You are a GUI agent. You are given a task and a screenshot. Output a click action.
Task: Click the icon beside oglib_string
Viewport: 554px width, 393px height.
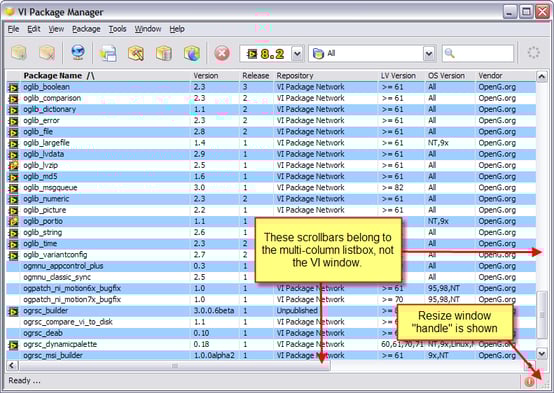(13, 233)
